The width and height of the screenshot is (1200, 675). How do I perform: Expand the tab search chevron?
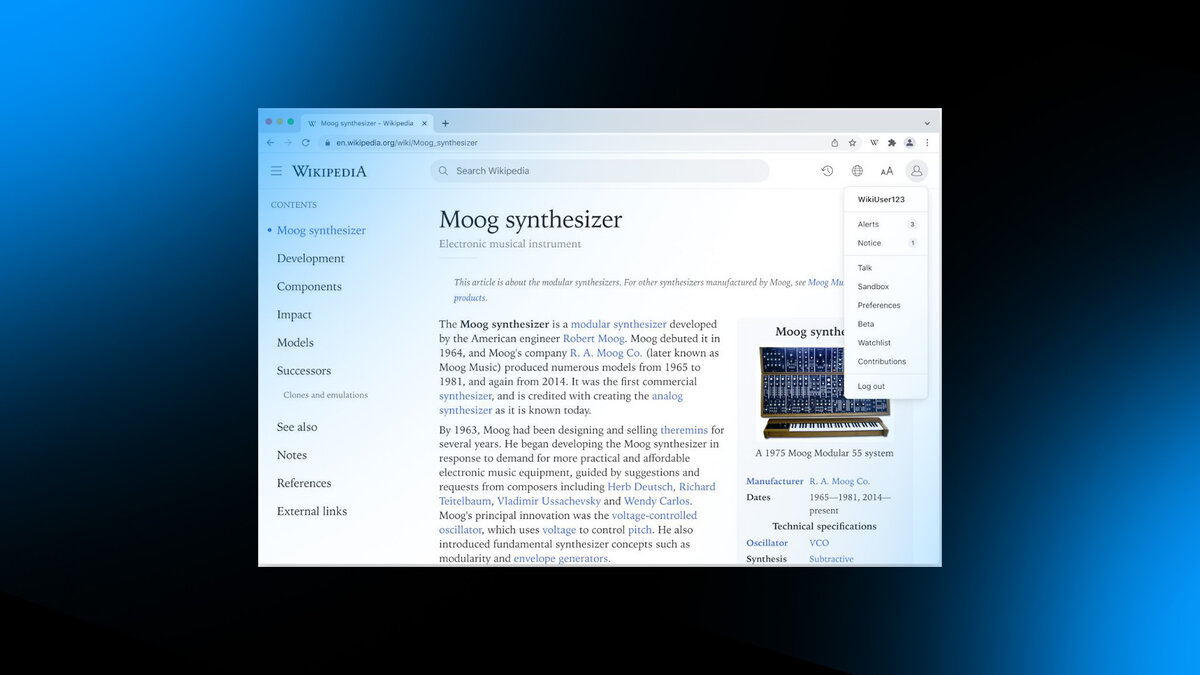point(927,123)
